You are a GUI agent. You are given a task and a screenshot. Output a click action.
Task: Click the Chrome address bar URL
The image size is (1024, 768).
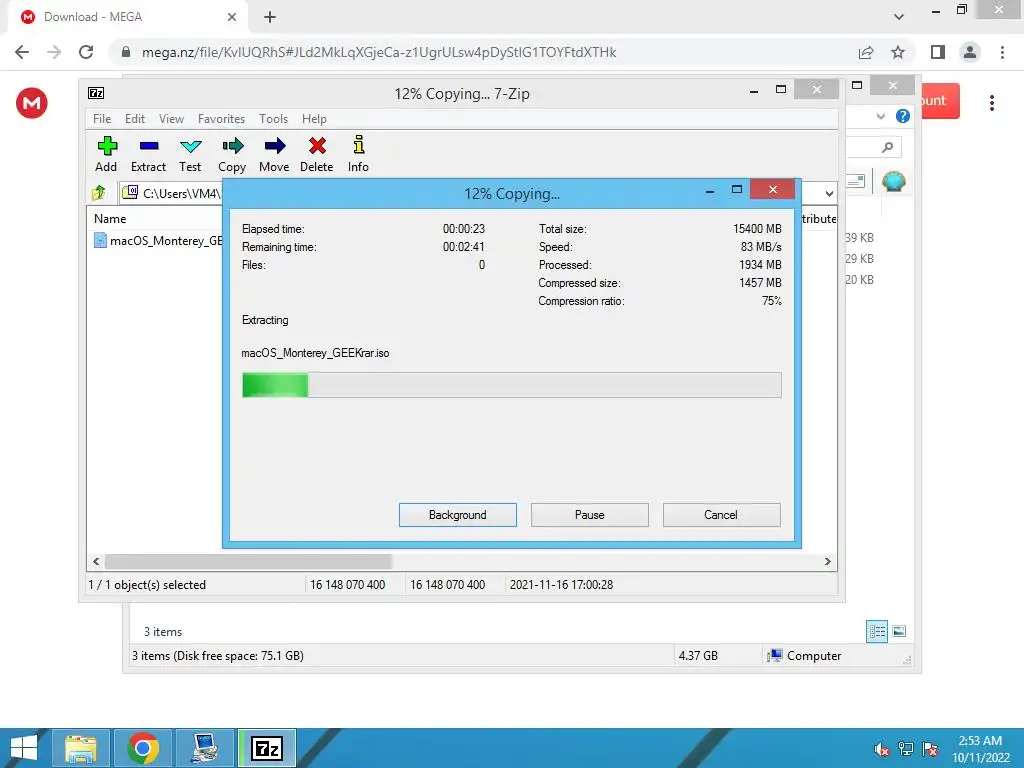[x=379, y=52]
